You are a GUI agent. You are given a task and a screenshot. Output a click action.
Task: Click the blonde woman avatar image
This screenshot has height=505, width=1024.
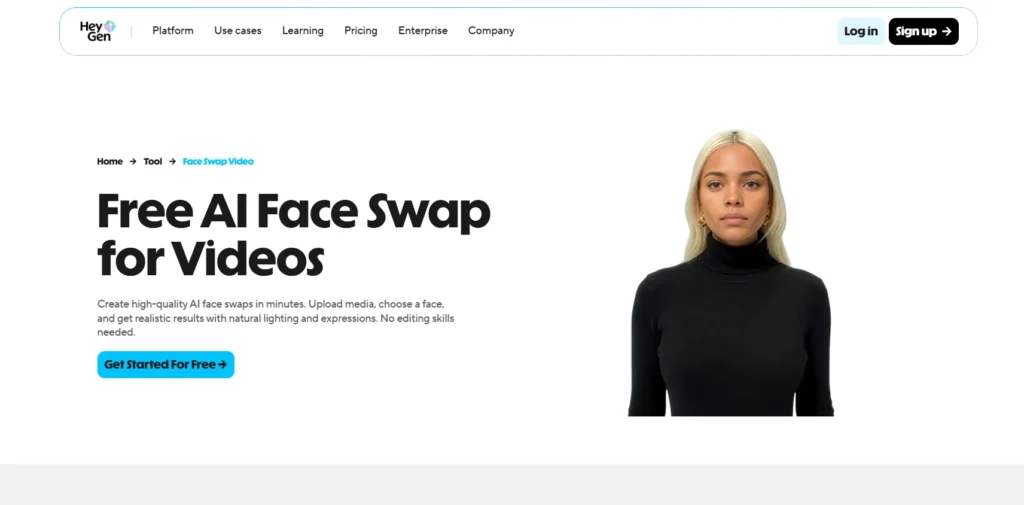point(731,273)
